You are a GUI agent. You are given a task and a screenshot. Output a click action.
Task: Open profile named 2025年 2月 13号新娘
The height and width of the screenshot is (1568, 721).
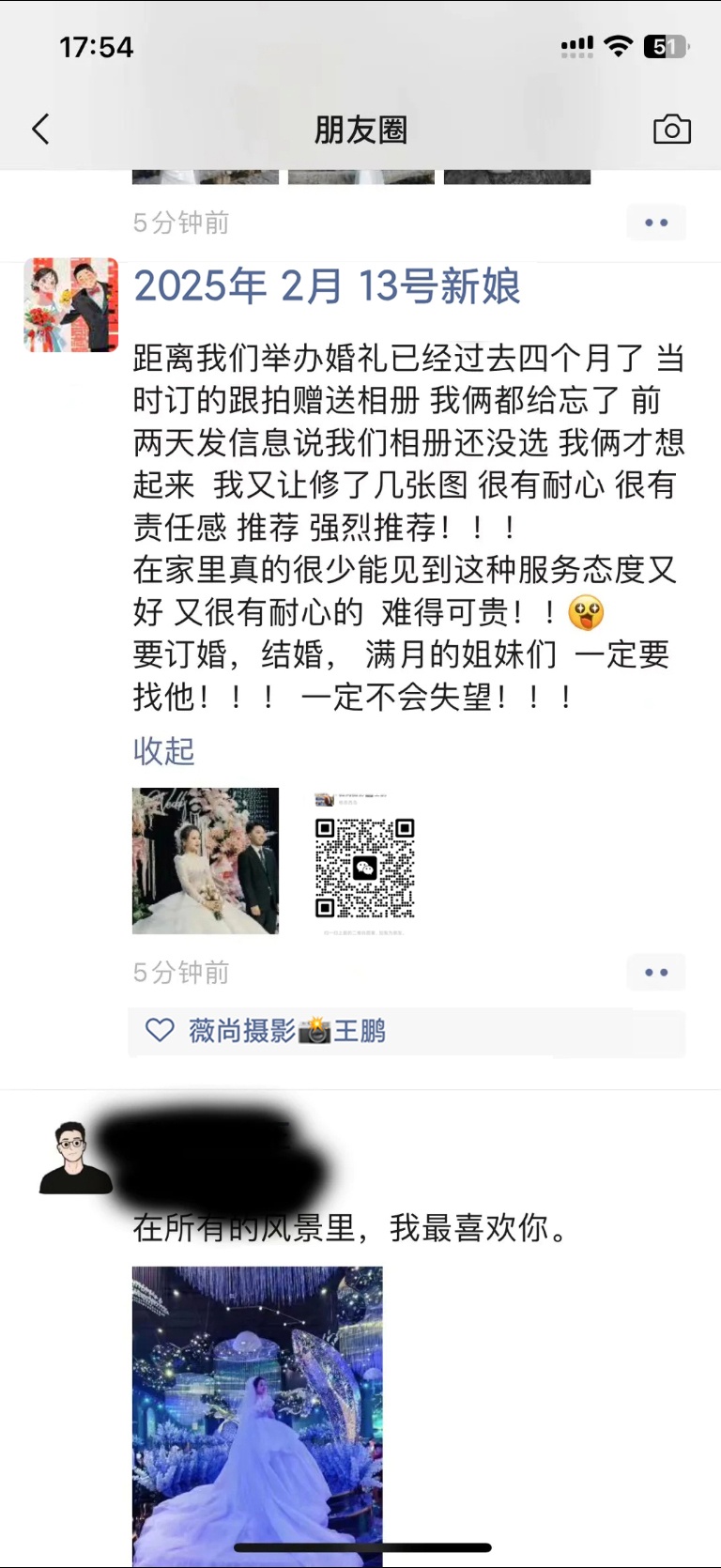tap(327, 285)
